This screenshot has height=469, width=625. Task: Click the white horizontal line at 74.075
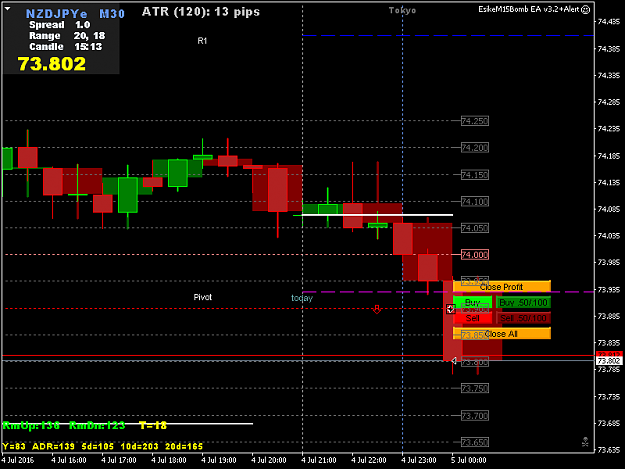click(377, 215)
